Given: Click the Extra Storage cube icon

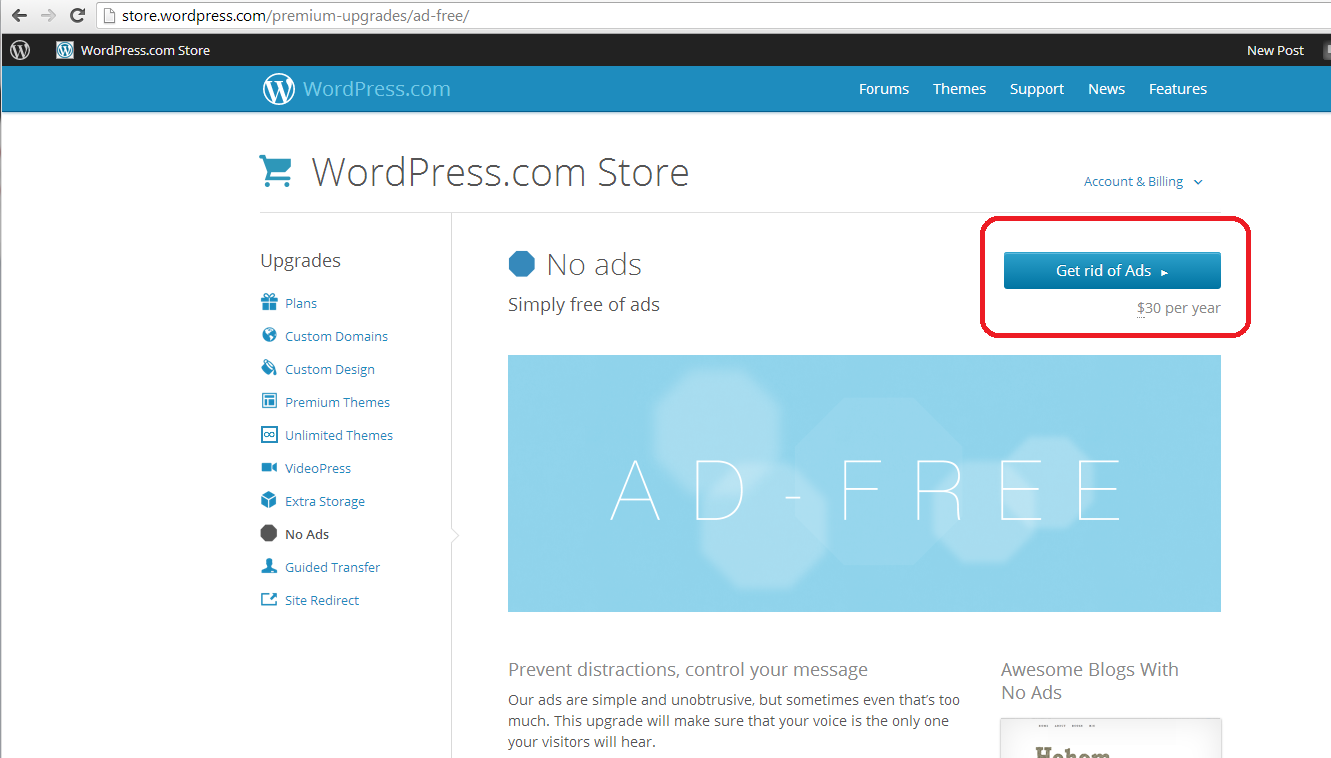Looking at the screenshot, I should click(269, 500).
